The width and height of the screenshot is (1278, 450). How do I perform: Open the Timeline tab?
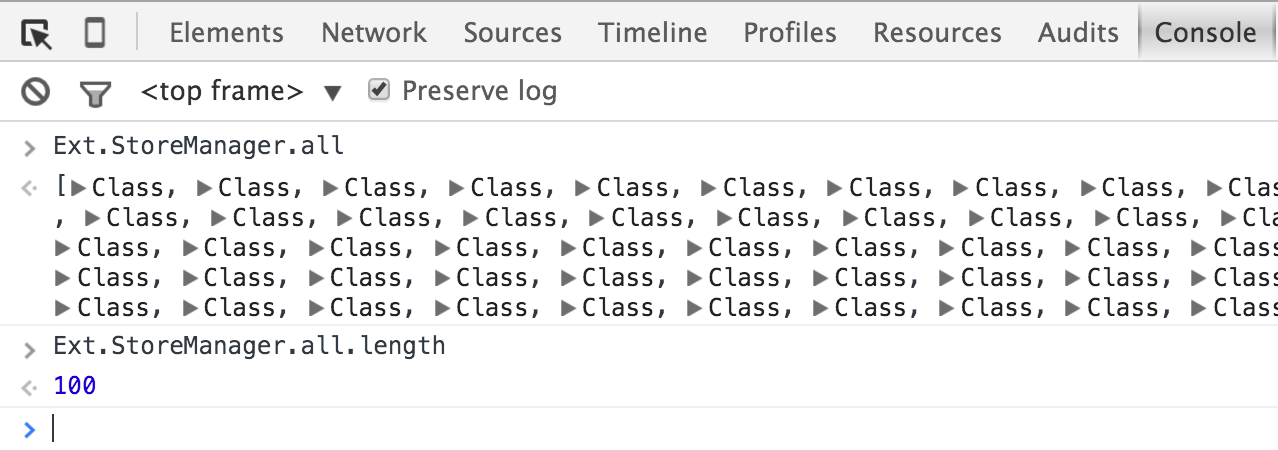click(653, 33)
